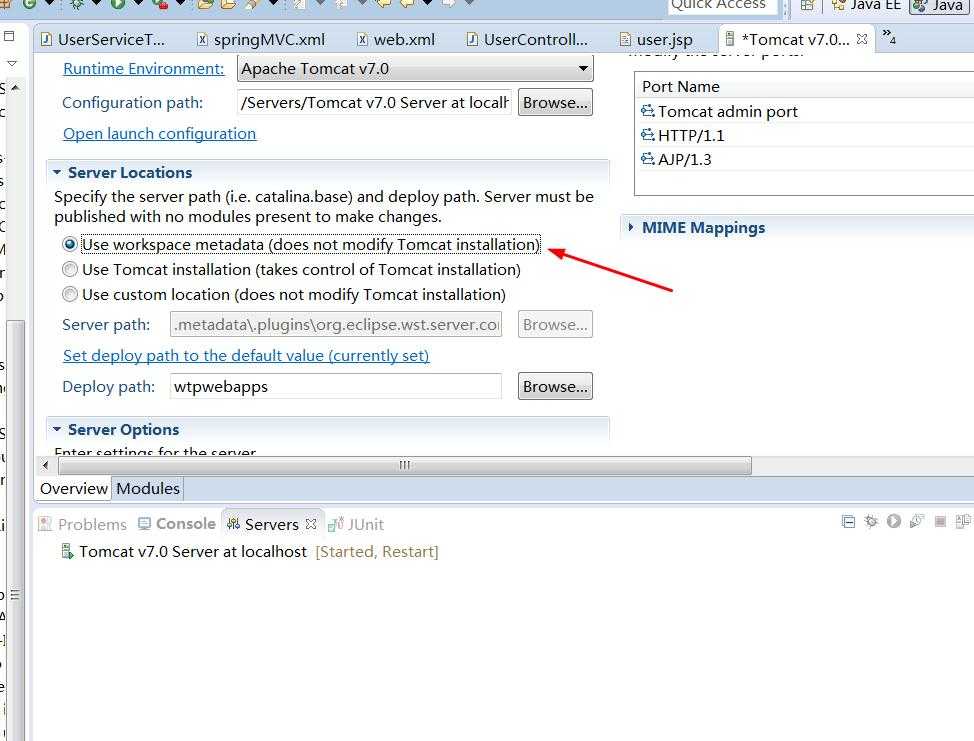Open the user.jsp editor tab
Screen dimensions: 974x741
[656, 40]
